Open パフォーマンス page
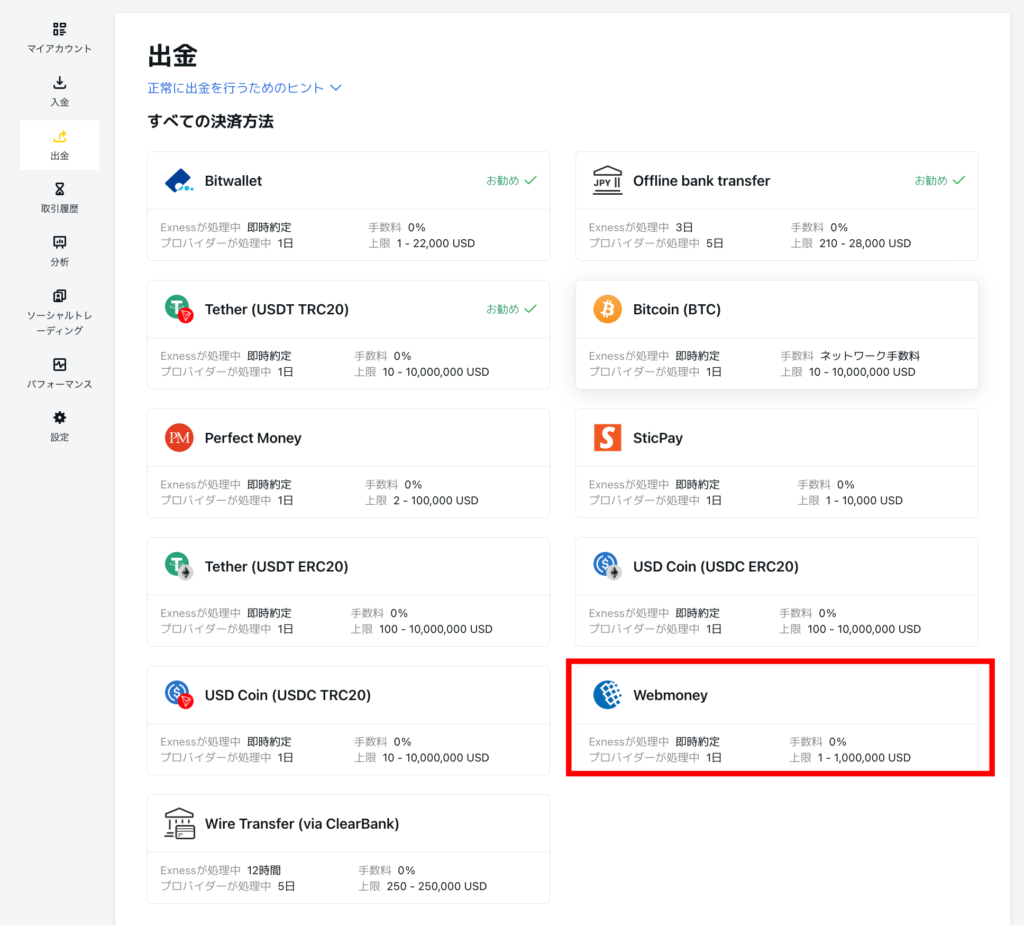The image size is (1024, 925). pyautogui.click(x=59, y=374)
